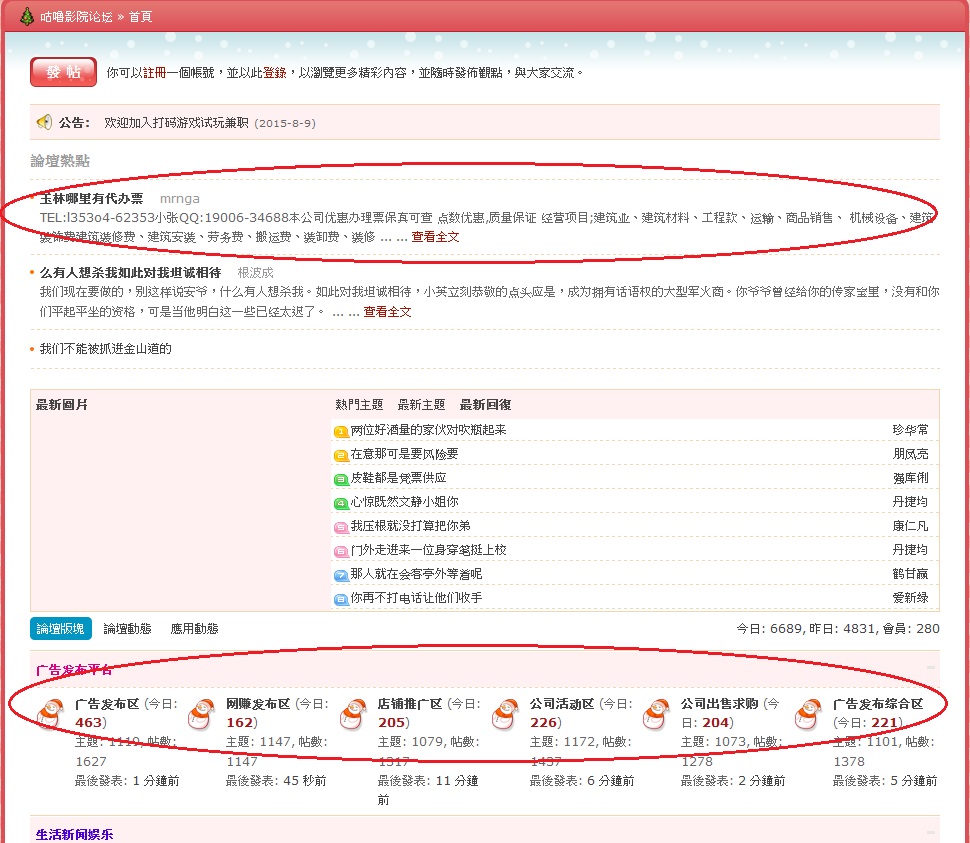Collapse the 生活新闻娱乐 section
The width and height of the screenshot is (970, 843).
[931, 832]
